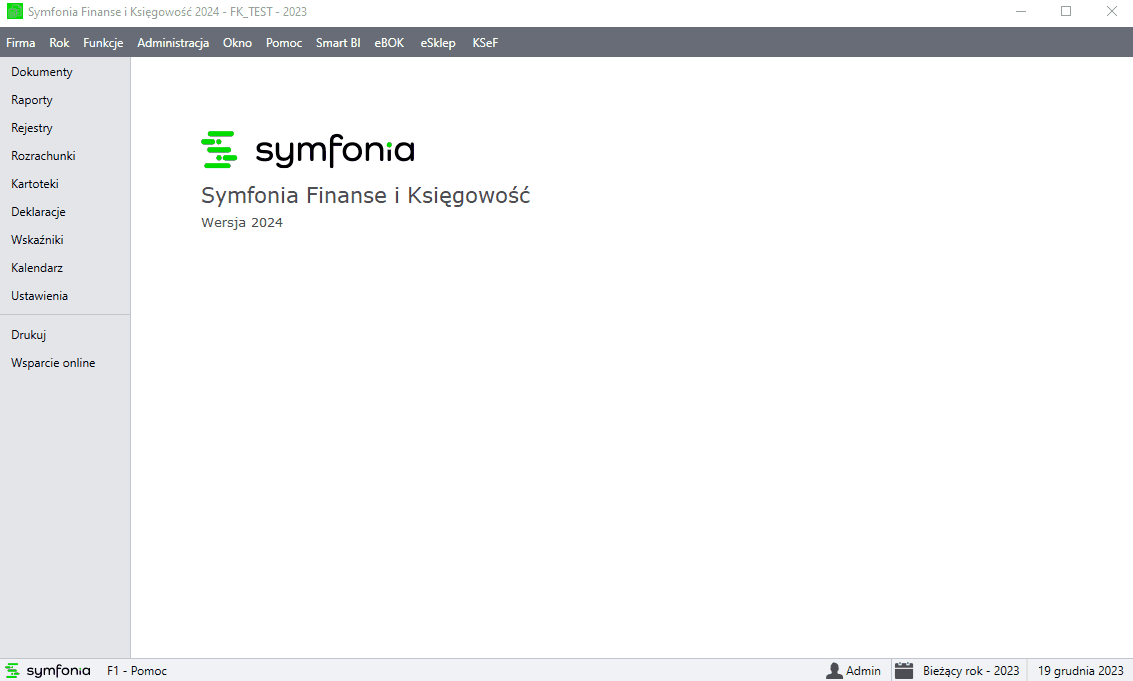Open the Rok menu
Screen dimensions: 1133x681
pos(59,43)
